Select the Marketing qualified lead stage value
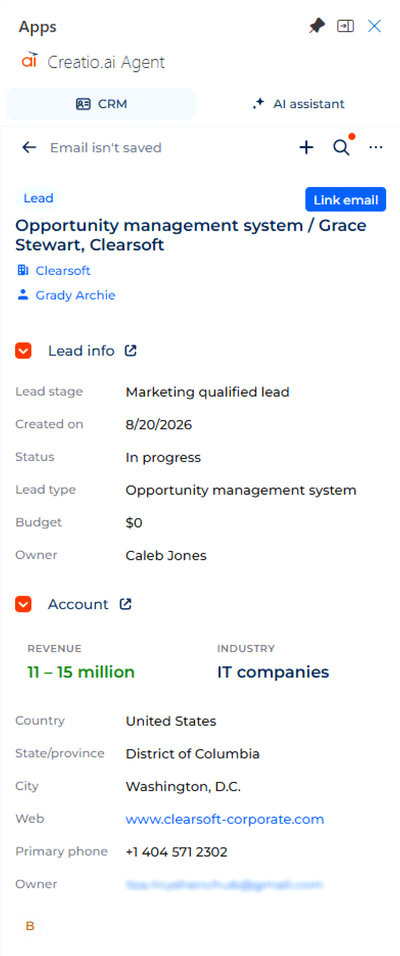Screen dimensions: 400x956 [207, 392]
